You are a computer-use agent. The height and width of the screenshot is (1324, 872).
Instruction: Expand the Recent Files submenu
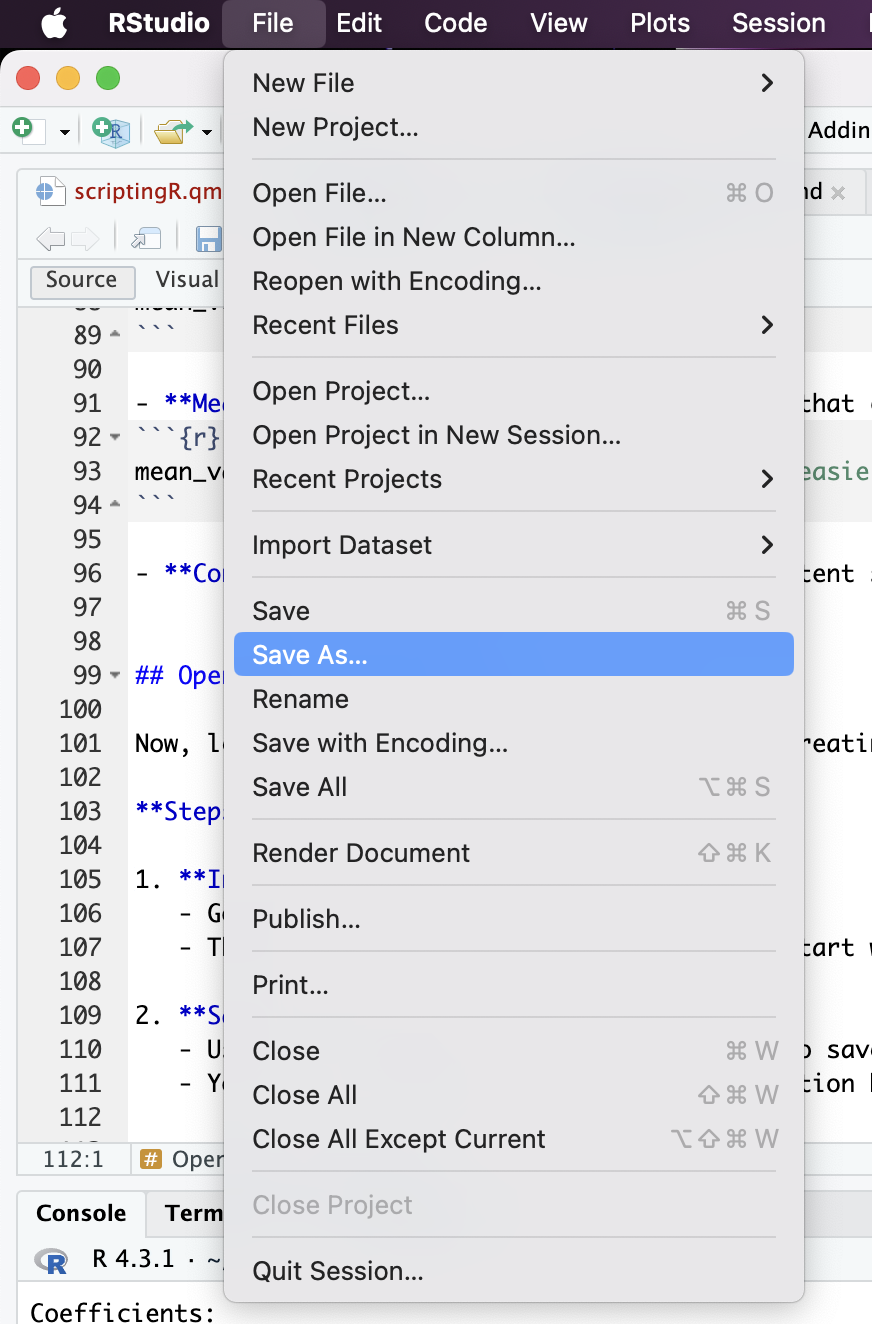[x=767, y=325]
